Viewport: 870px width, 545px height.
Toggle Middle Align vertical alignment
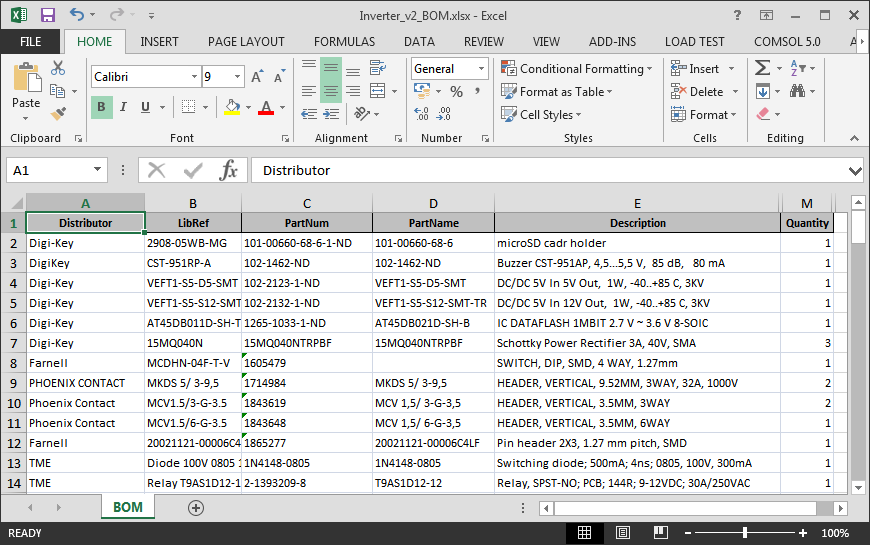[x=331, y=68]
